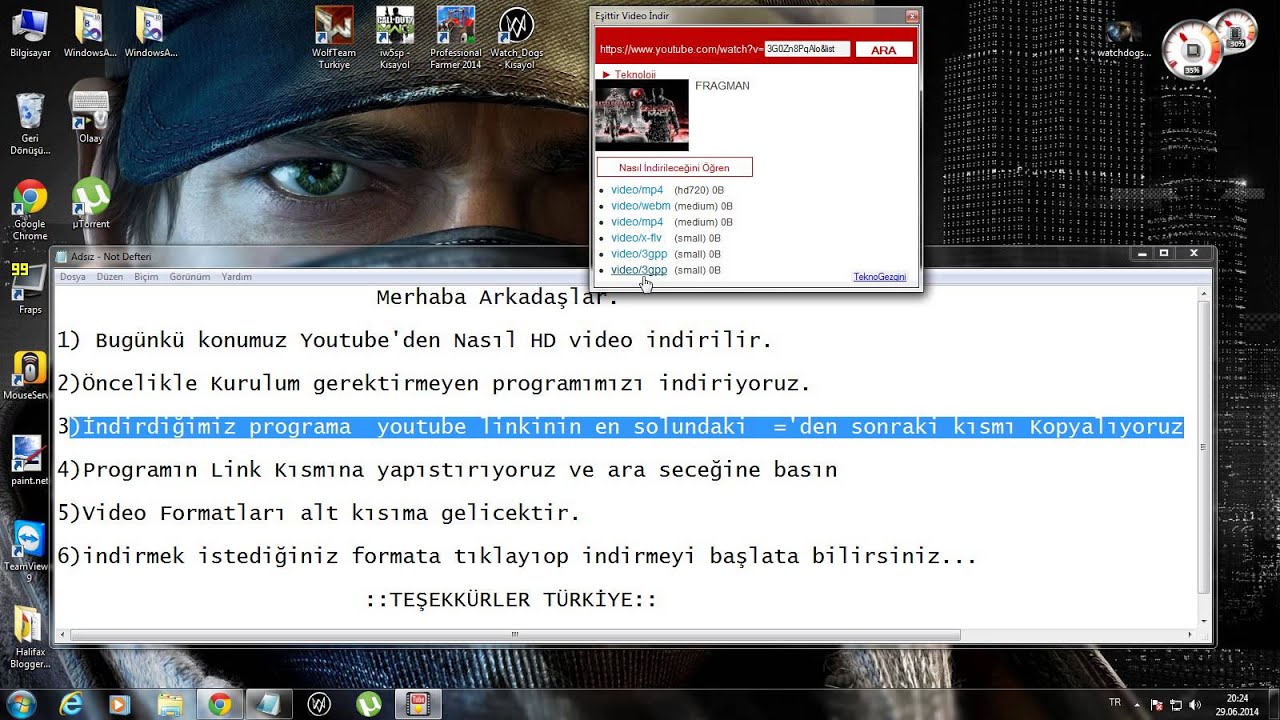Click the Teknoloji category link
The image size is (1280, 720).
coord(635,75)
